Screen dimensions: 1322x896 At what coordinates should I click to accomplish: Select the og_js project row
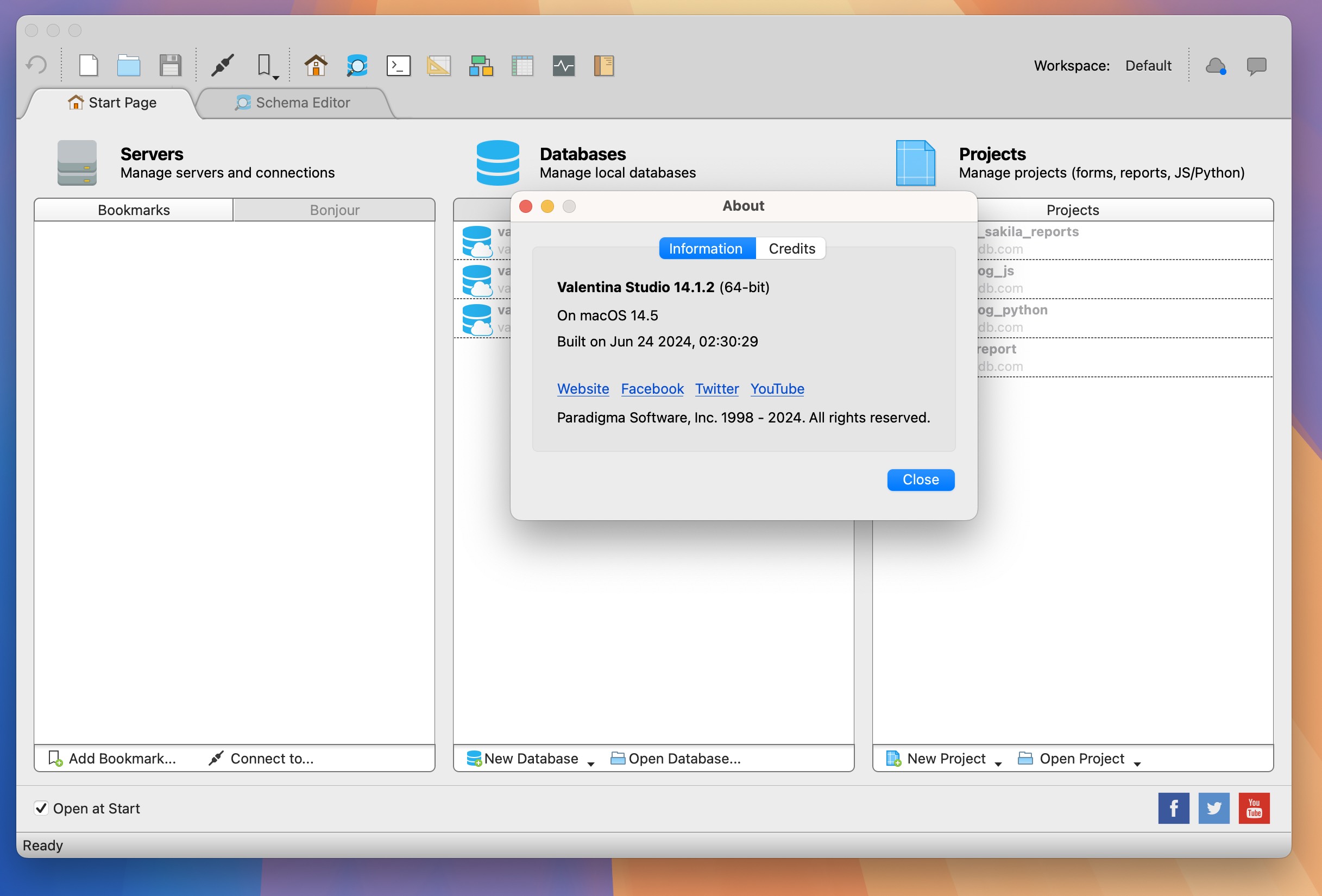1125,279
